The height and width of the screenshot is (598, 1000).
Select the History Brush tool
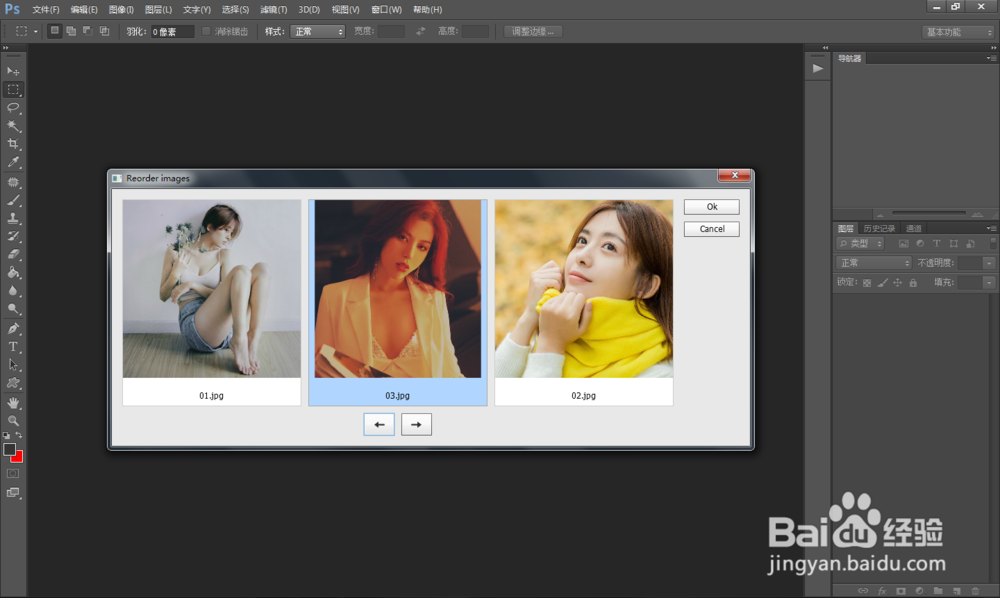[x=13, y=236]
